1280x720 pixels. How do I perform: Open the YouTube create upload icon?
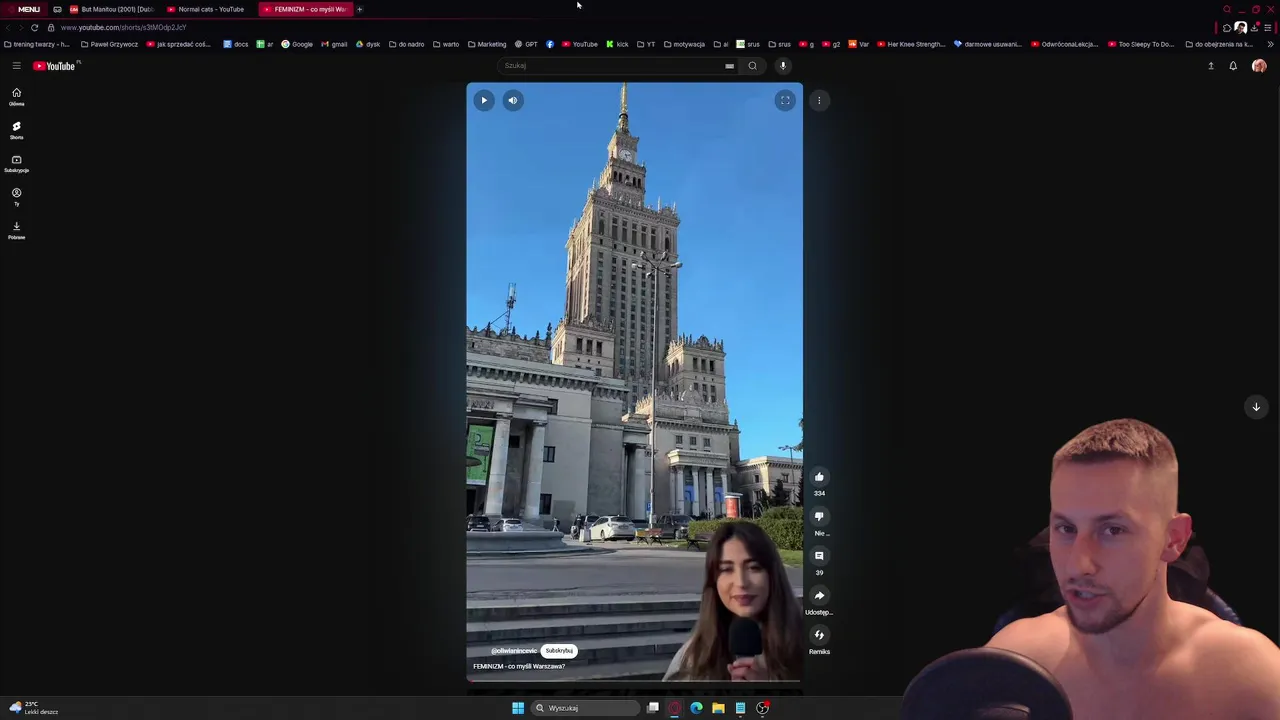click(x=1211, y=66)
